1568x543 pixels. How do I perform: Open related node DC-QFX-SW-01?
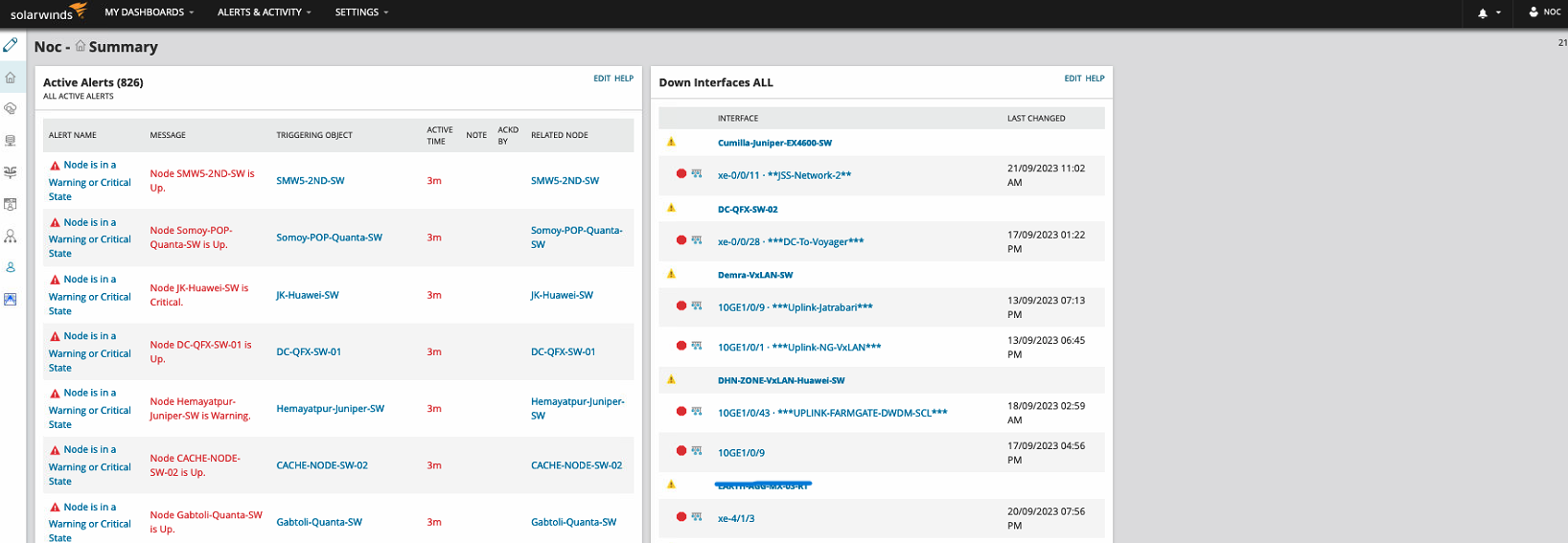point(563,351)
